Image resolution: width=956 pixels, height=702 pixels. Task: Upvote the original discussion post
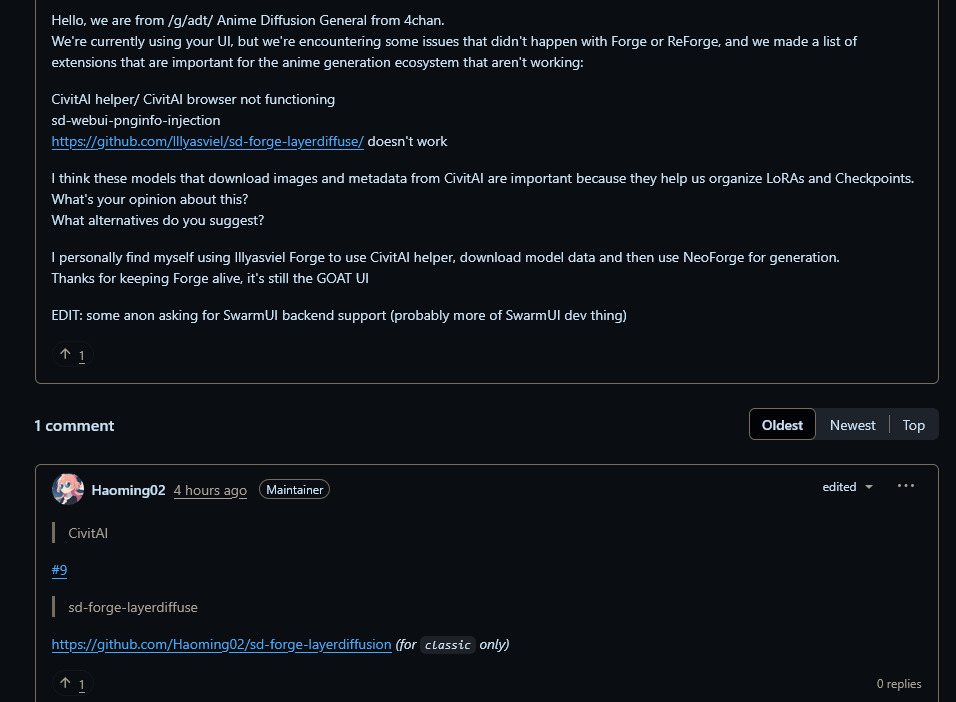click(x=65, y=354)
